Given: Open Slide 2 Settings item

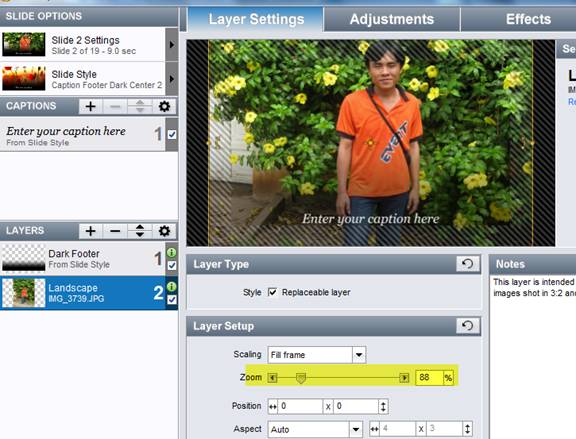Looking at the screenshot, I should click(x=83, y=45).
